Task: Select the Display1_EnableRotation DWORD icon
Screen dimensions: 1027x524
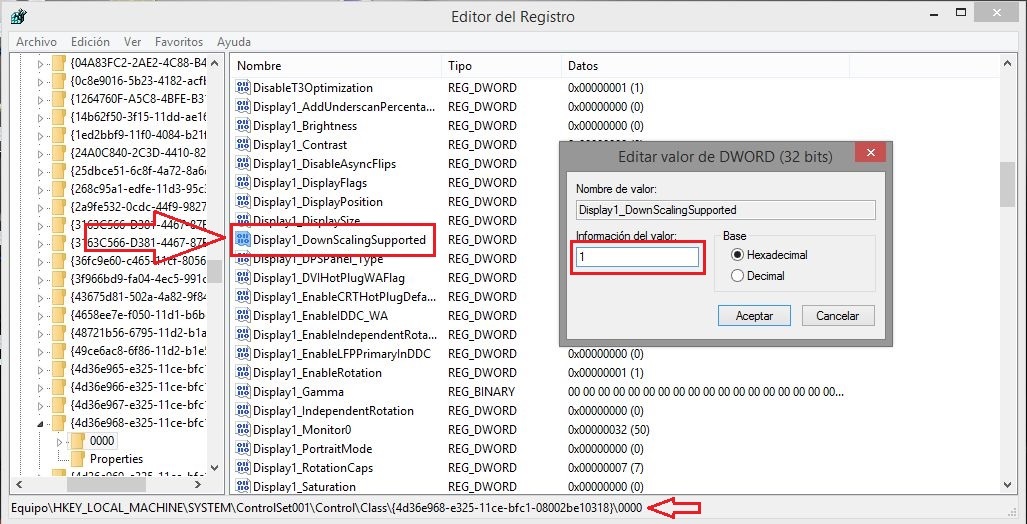Action: click(243, 373)
